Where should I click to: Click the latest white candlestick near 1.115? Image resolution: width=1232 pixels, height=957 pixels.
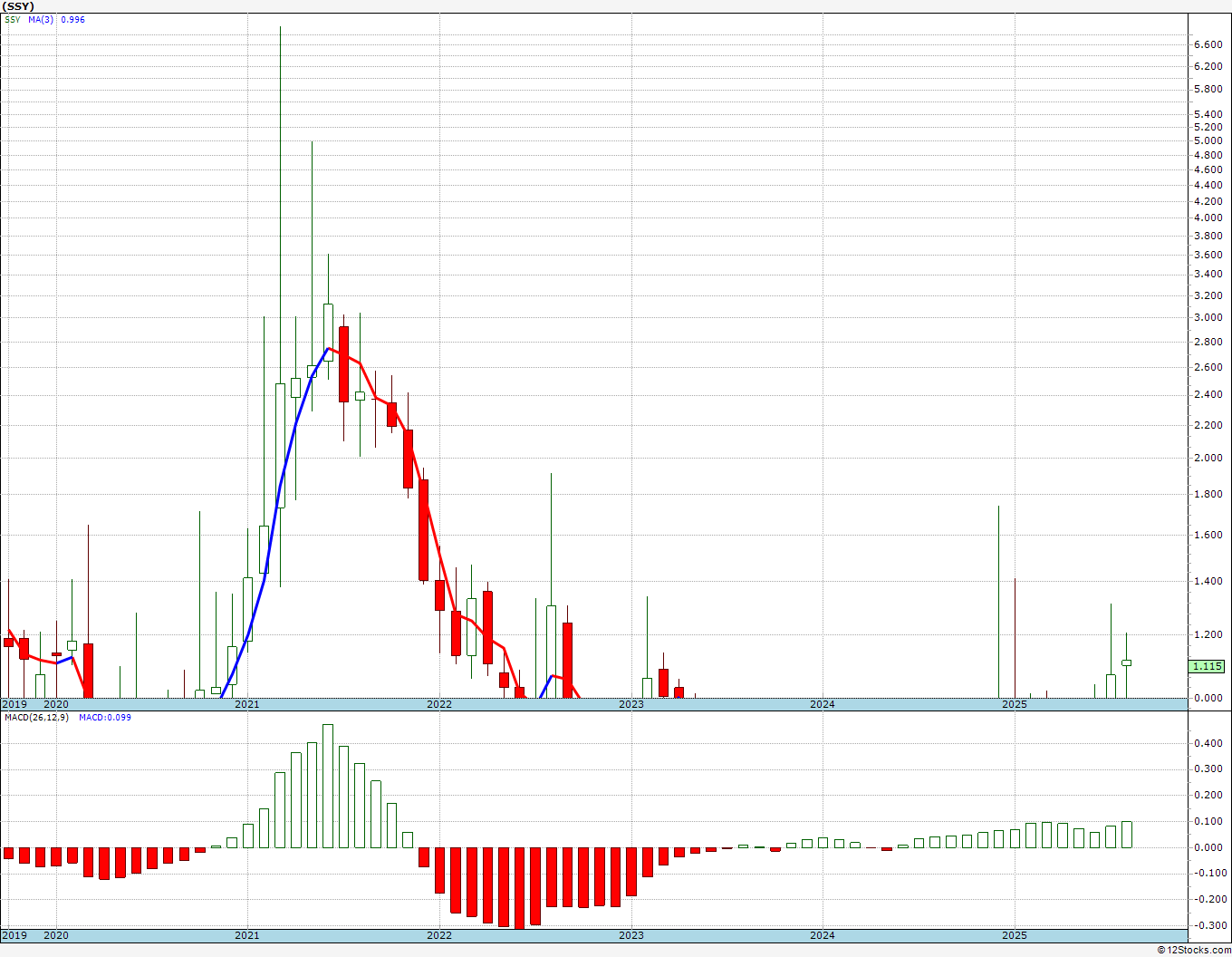click(1127, 662)
